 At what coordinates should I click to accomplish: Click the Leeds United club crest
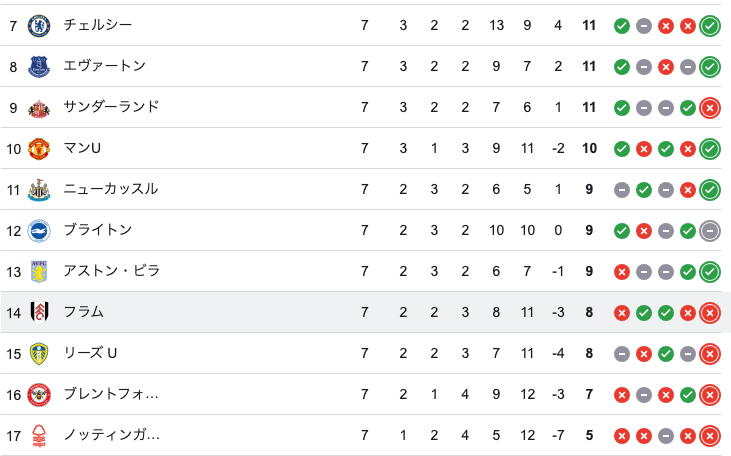click(x=39, y=353)
